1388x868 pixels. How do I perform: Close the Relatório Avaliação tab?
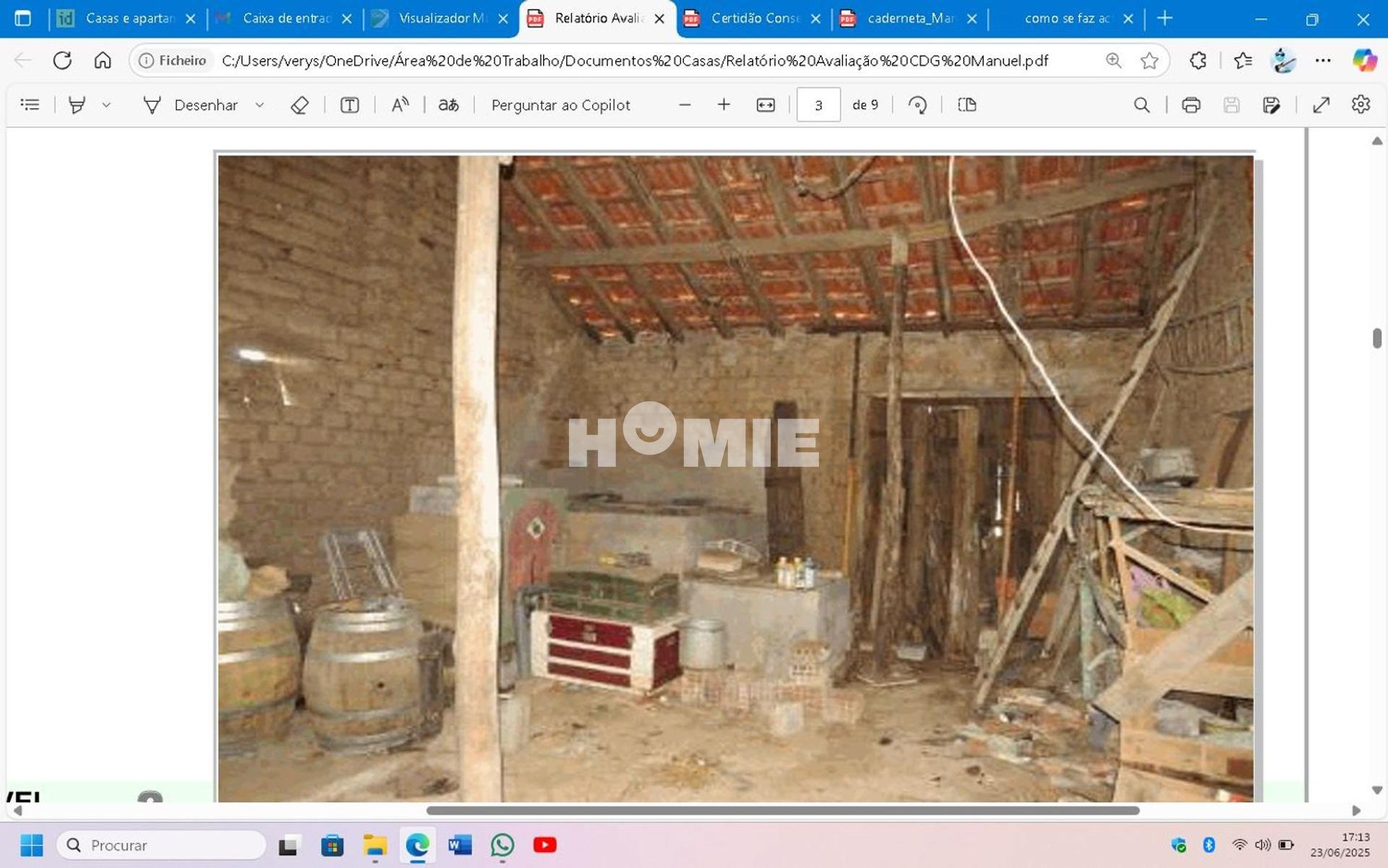[x=659, y=19]
